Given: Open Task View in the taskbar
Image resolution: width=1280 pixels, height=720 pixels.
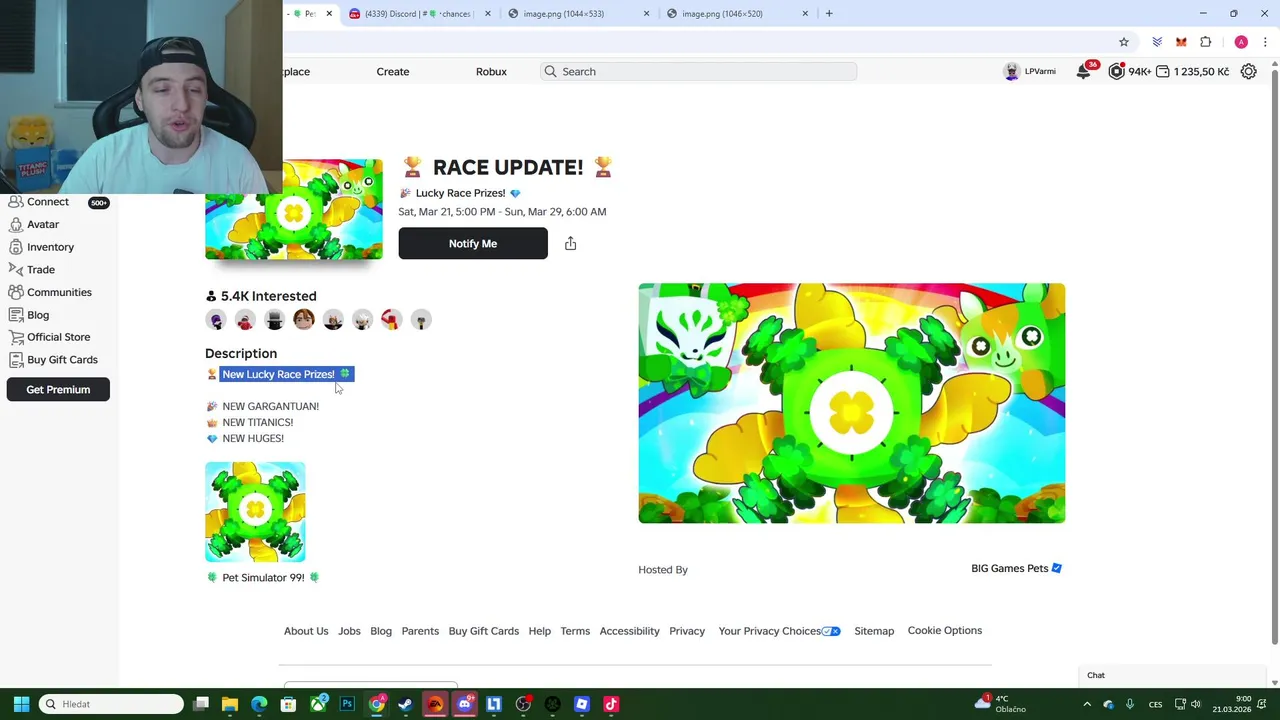Looking at the screenshot, I should (201, 704).
